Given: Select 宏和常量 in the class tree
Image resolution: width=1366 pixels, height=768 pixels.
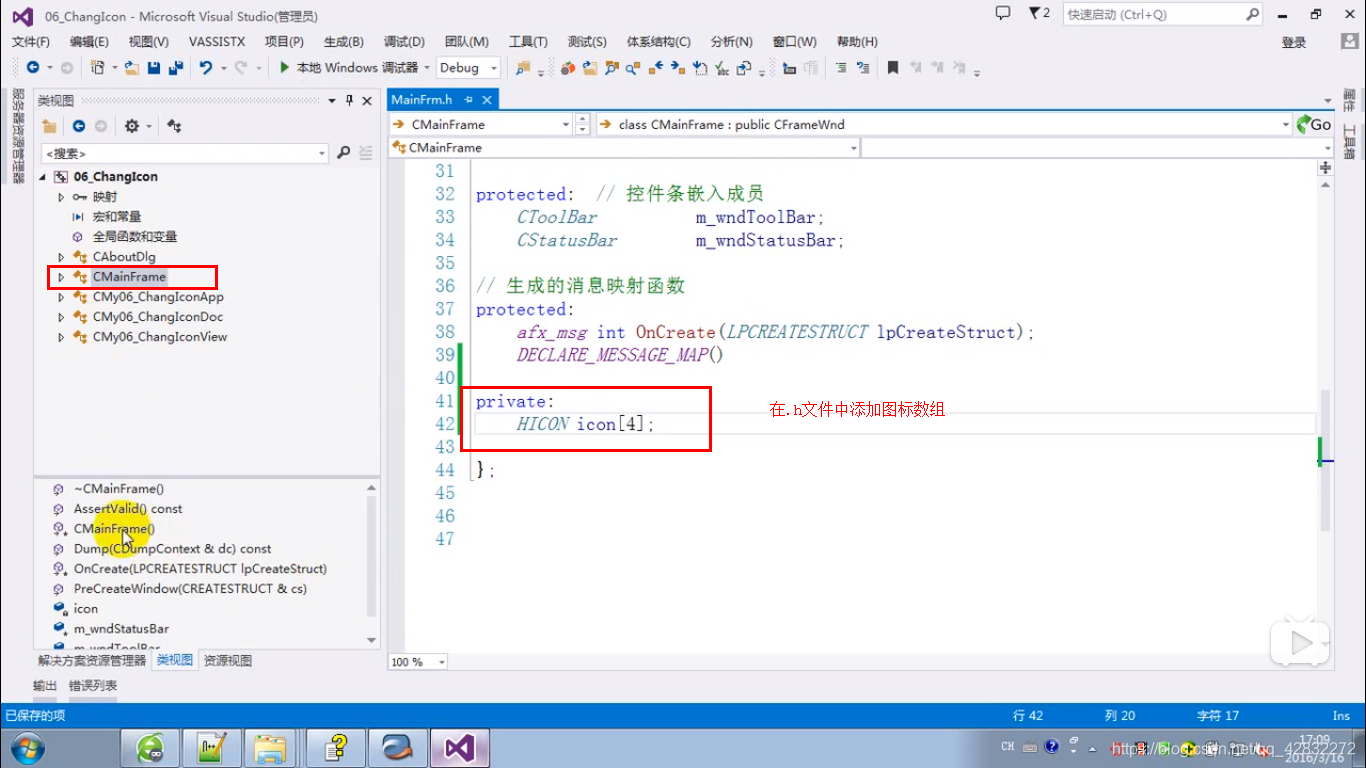Looking at the screenshot, I should click(x=117, y=217).
